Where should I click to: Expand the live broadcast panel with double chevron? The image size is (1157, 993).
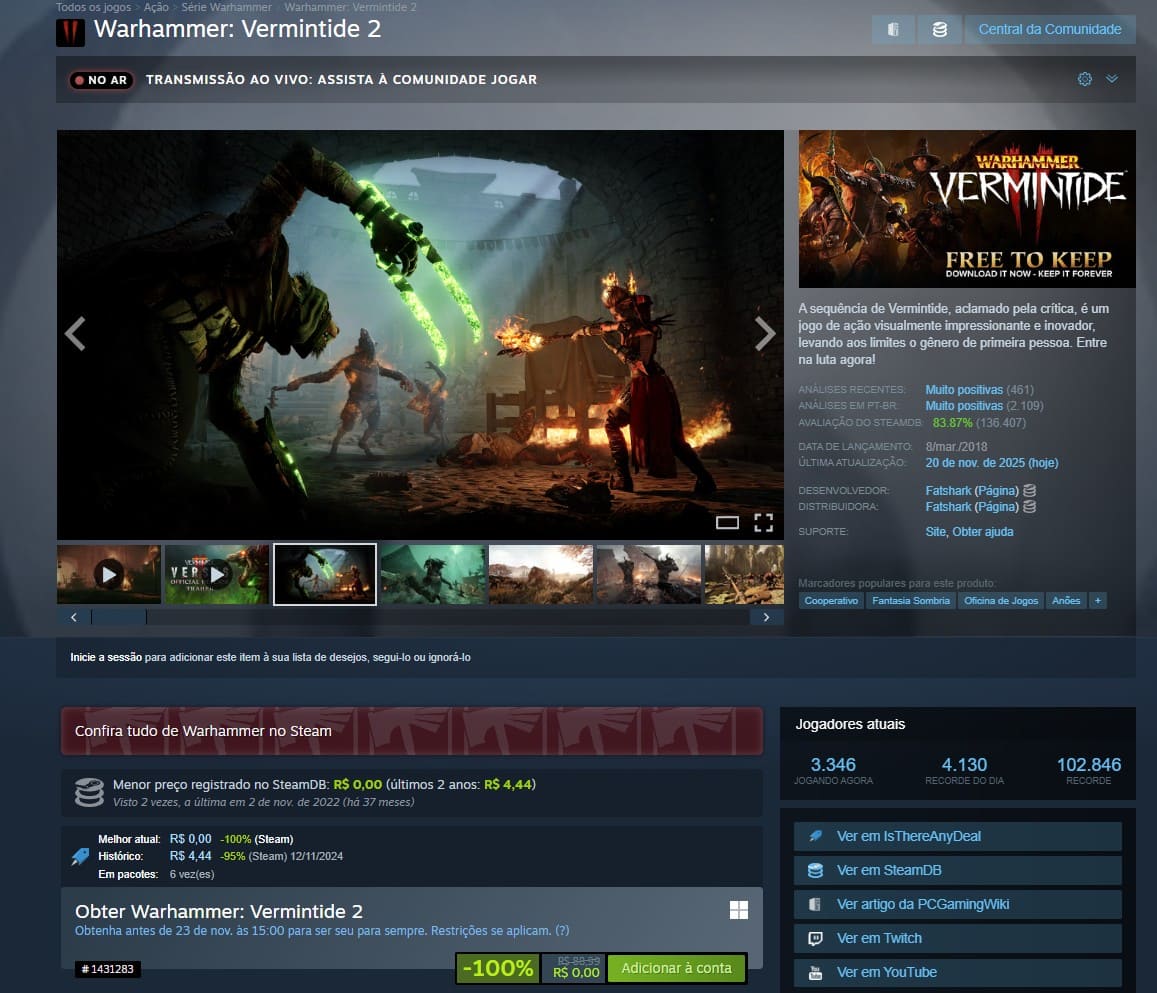click(1111, 79)
